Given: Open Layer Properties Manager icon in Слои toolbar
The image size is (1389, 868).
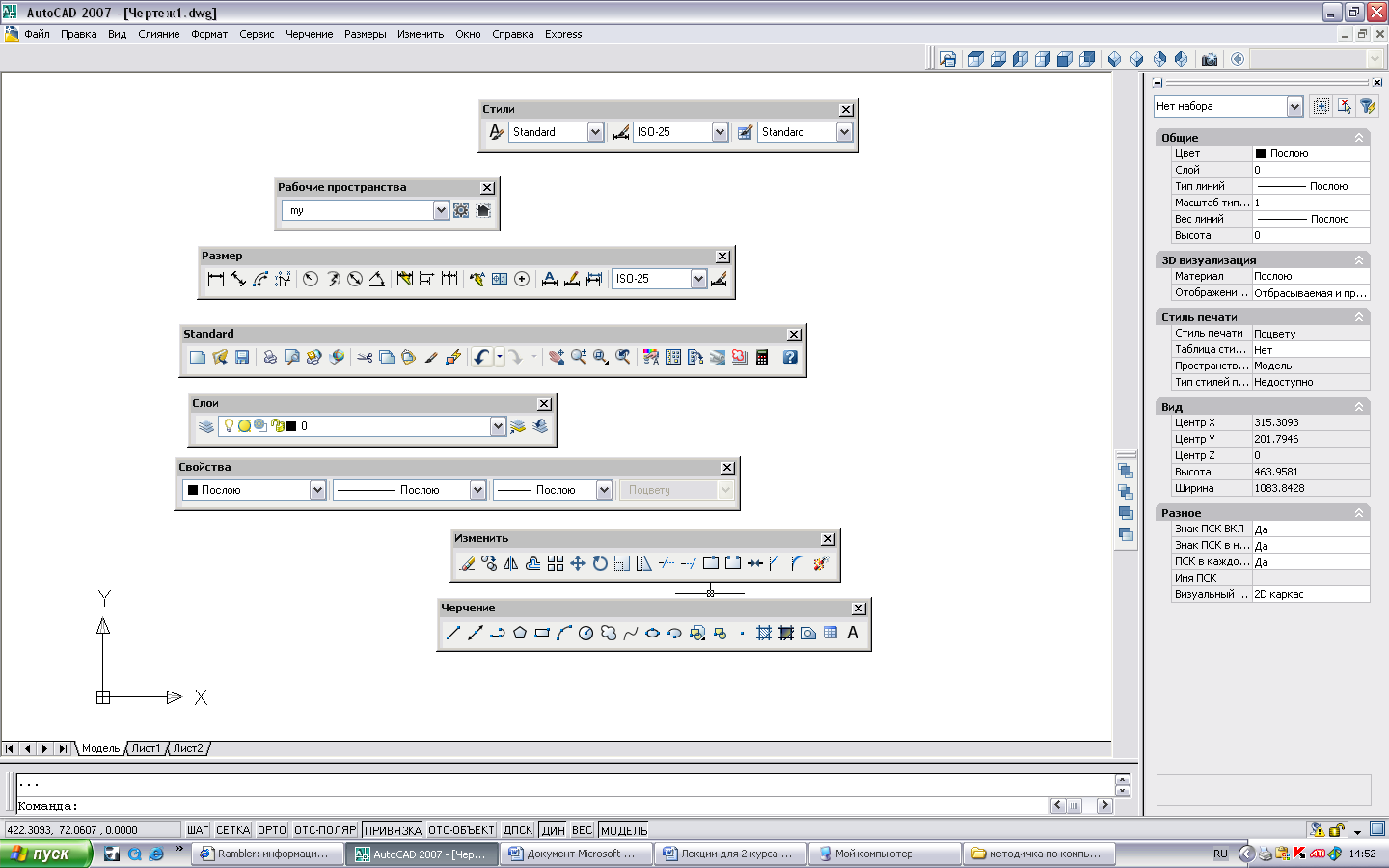Looking at the screenshot, I should click(x=206, y=426).
